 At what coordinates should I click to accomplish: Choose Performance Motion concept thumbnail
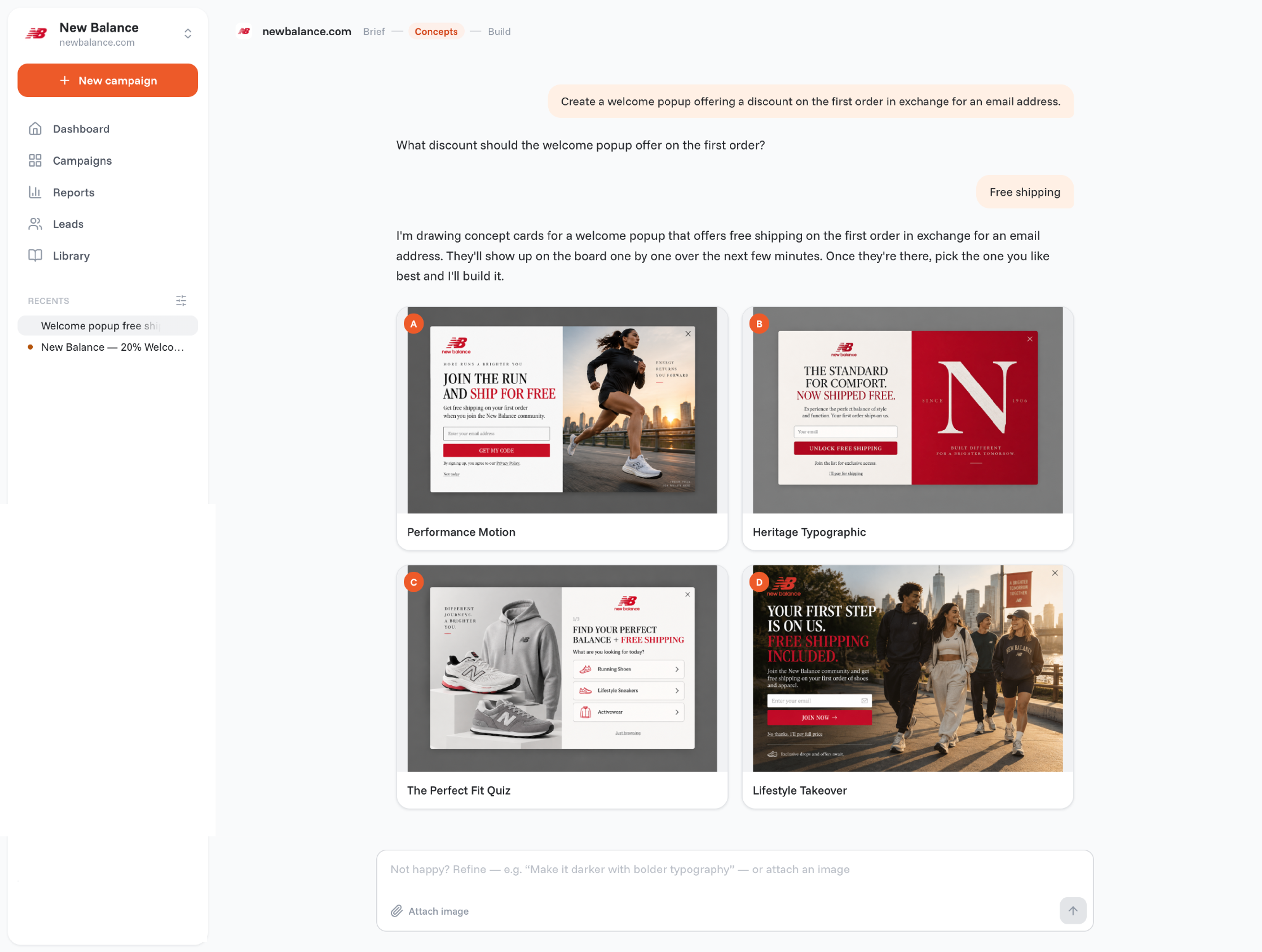[x=562, y=410]
